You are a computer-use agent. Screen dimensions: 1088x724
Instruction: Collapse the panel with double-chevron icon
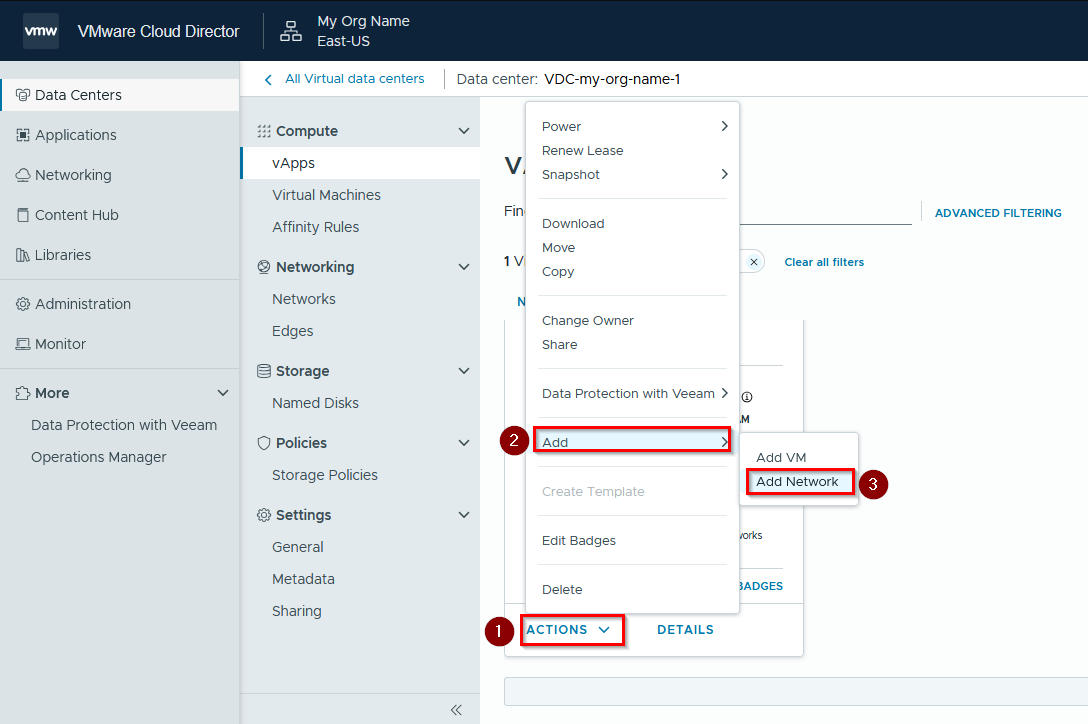456,709
